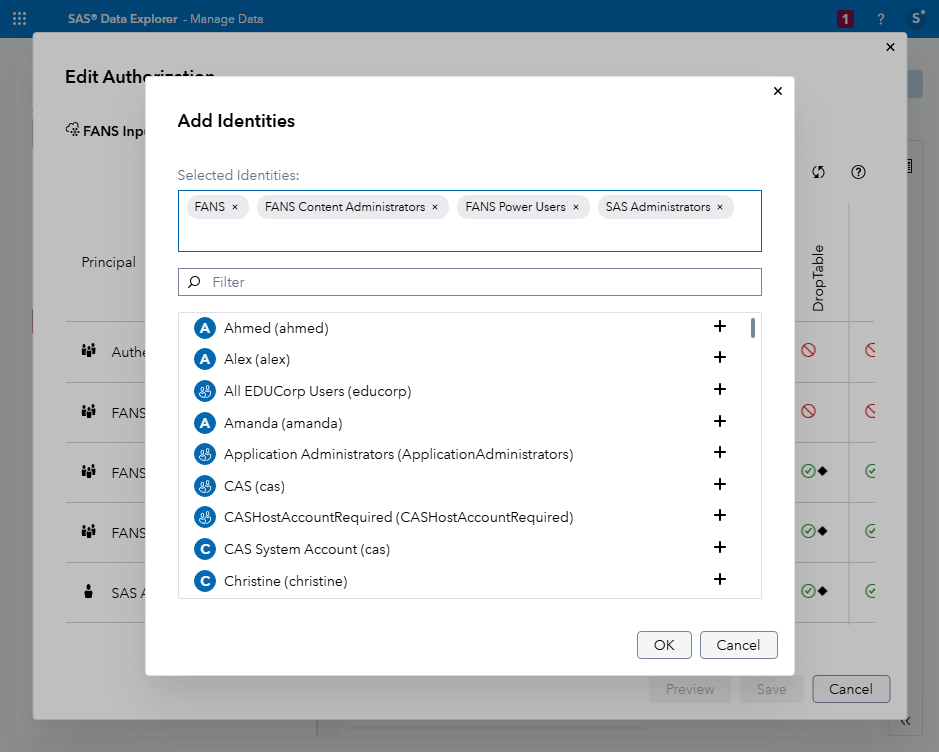Confirm identities with the OK button

point(664,645)
